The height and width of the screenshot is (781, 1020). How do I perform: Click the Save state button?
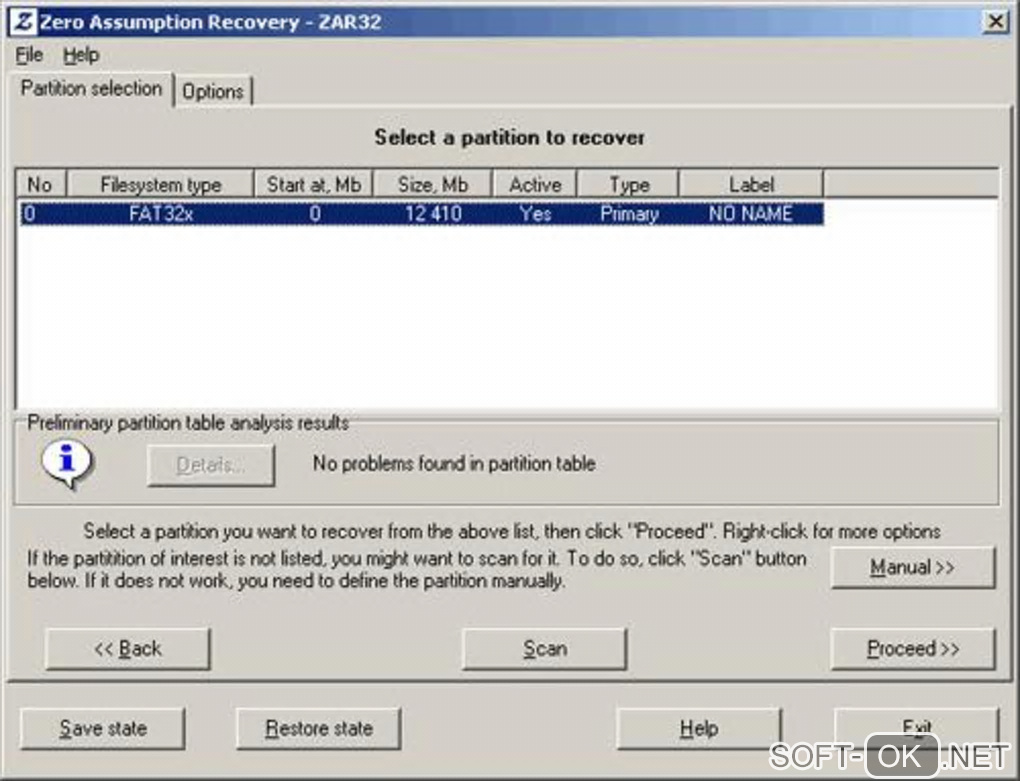click(103, 728)
